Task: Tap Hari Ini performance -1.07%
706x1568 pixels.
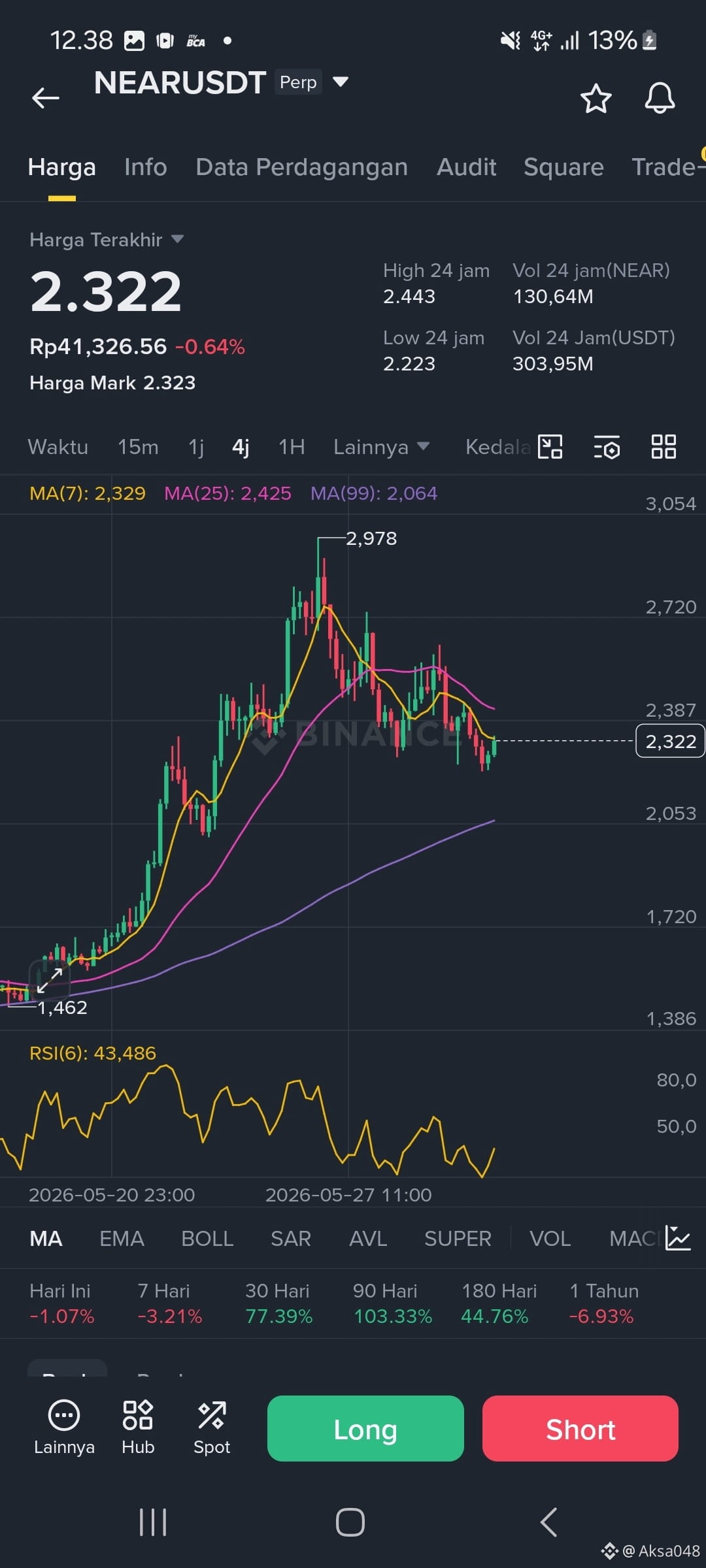Action: [x=62, y=1316]
